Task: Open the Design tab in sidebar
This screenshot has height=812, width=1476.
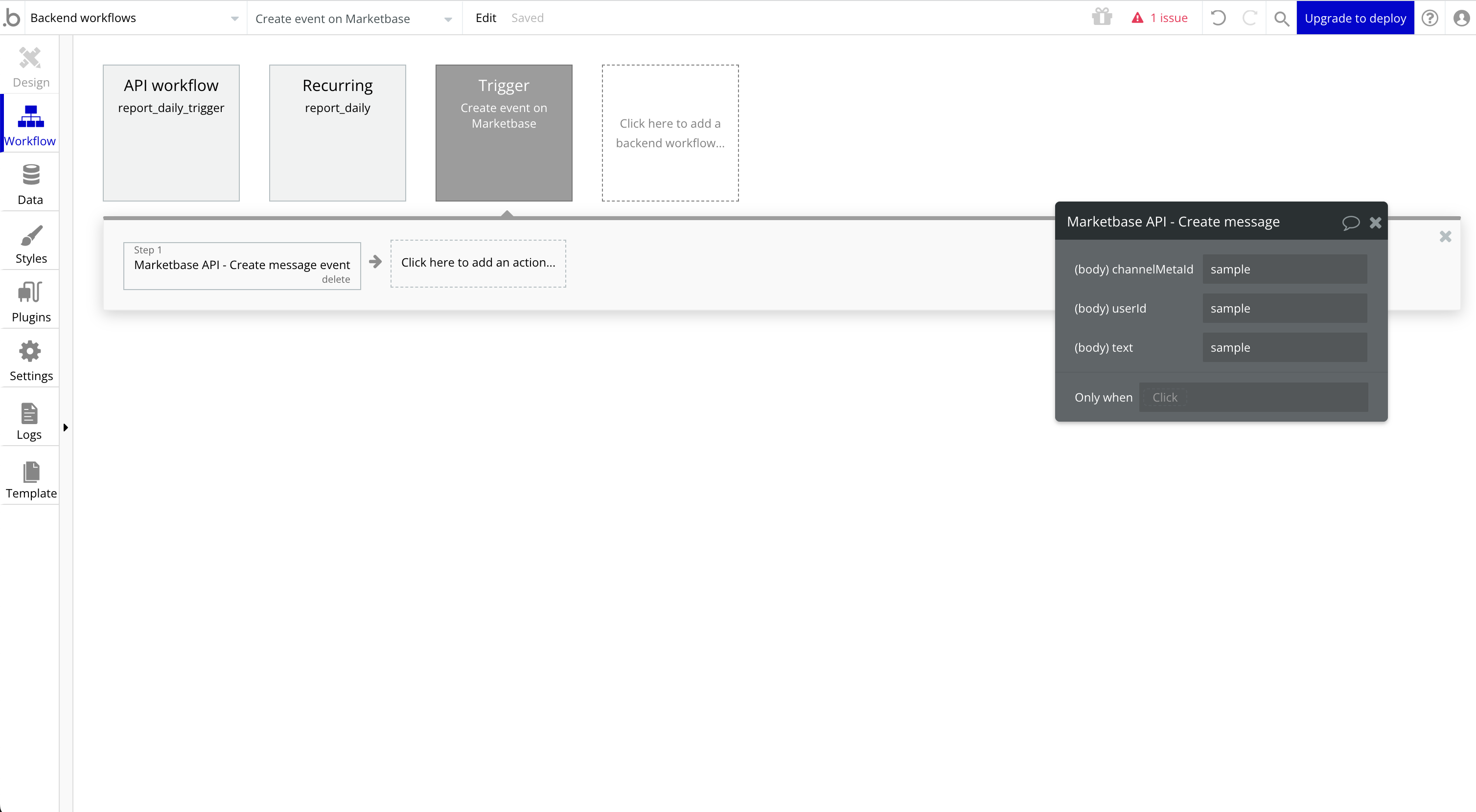Action: pyautogui.click(x=30, y=68)
